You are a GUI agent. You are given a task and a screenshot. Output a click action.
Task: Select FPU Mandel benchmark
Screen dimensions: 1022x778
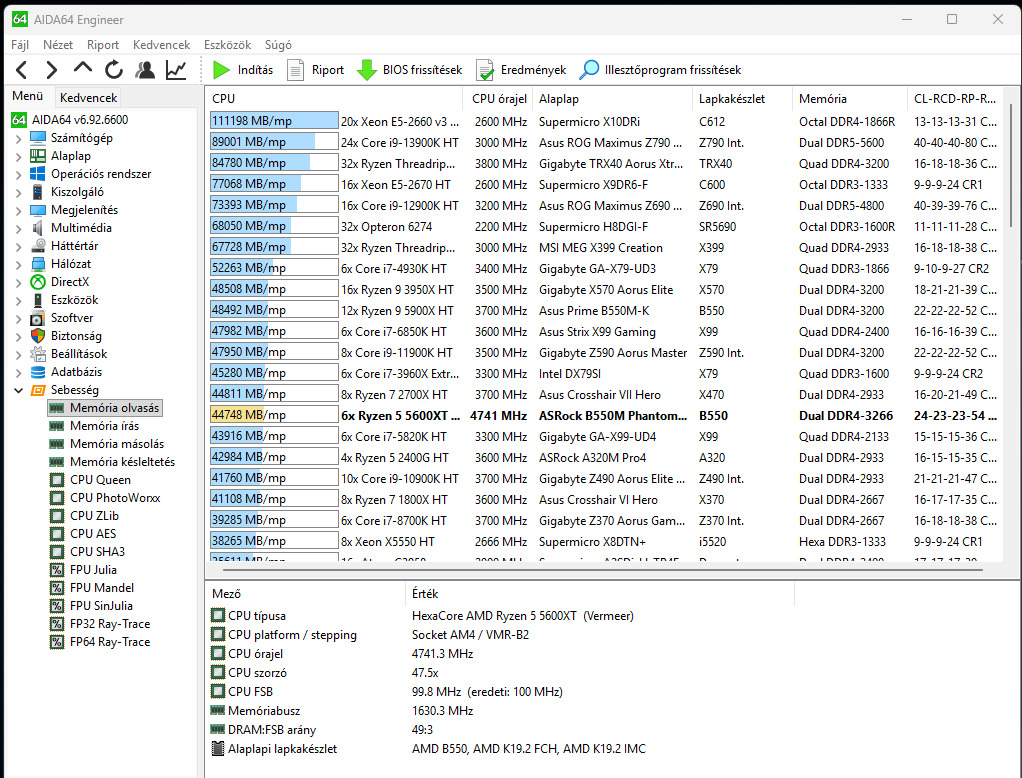tap(92, 588)
